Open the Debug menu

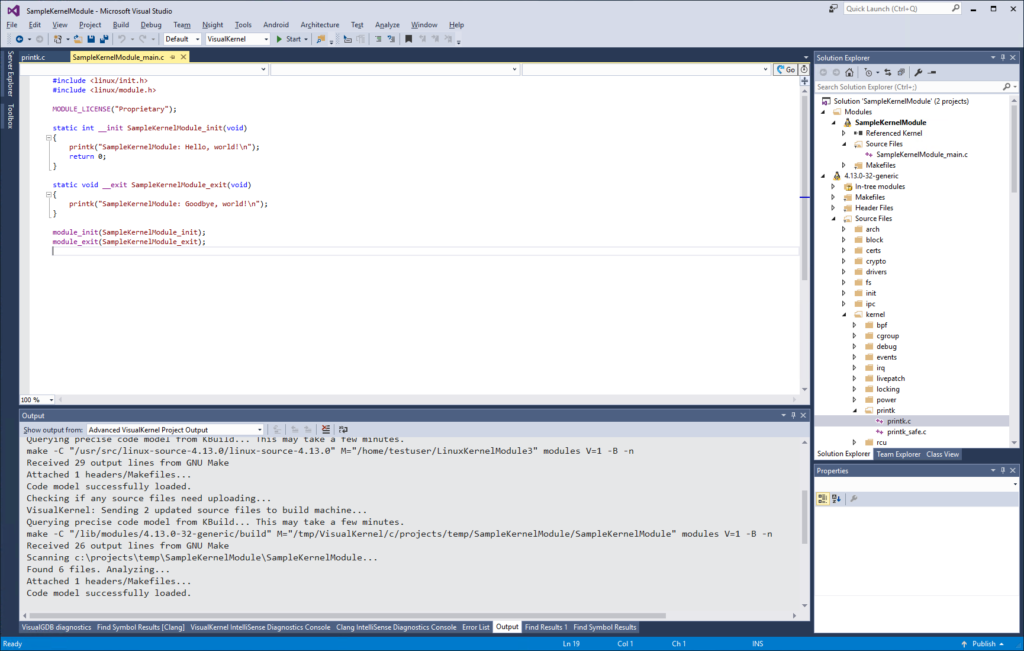(x=151, y=25)
